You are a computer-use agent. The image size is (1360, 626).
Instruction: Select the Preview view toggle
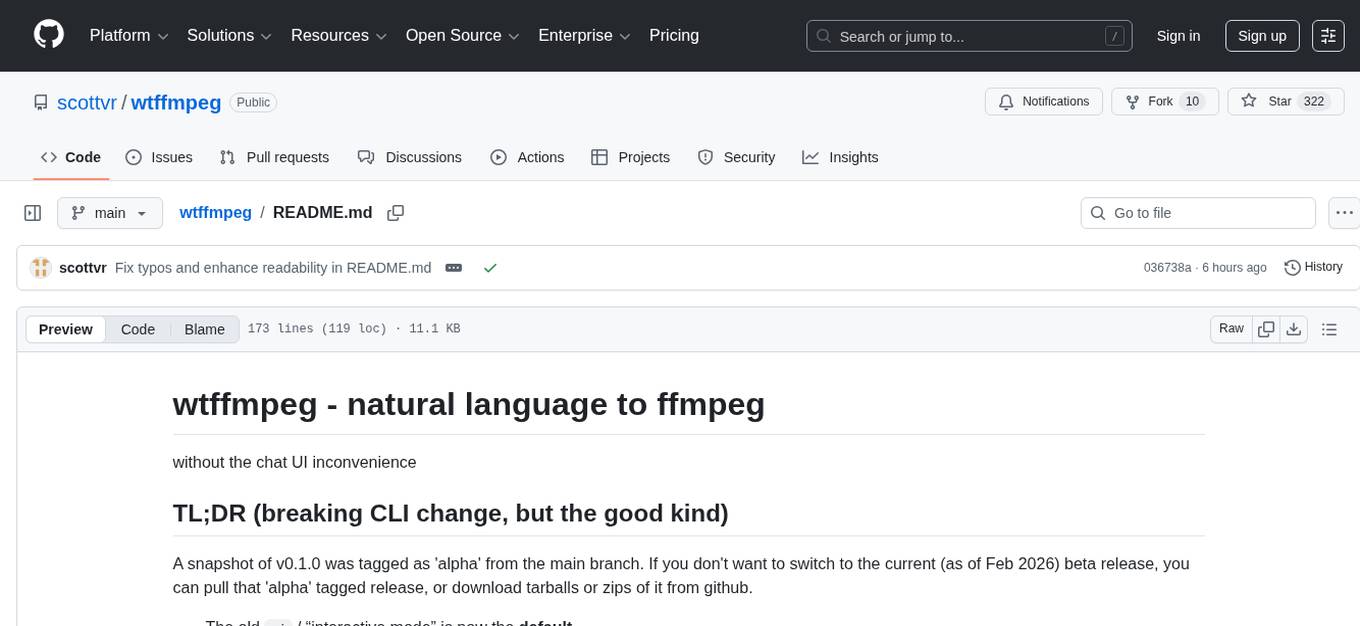point(66,329)
